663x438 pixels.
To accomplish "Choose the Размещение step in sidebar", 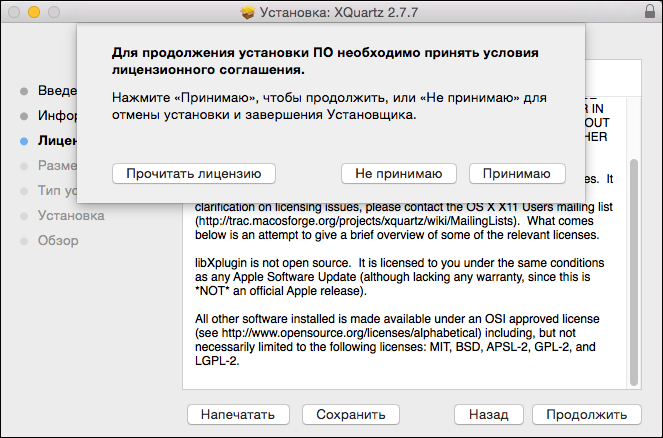I will [57, 165].
